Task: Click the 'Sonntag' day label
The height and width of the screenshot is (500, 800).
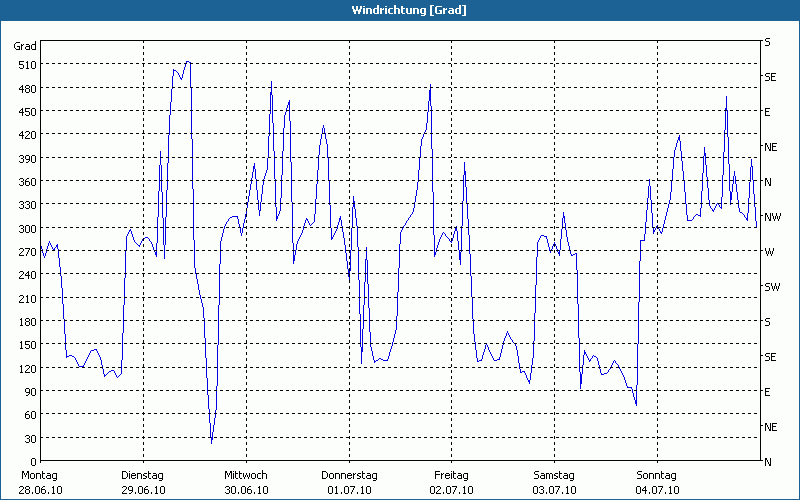Action: click(657, 476)
